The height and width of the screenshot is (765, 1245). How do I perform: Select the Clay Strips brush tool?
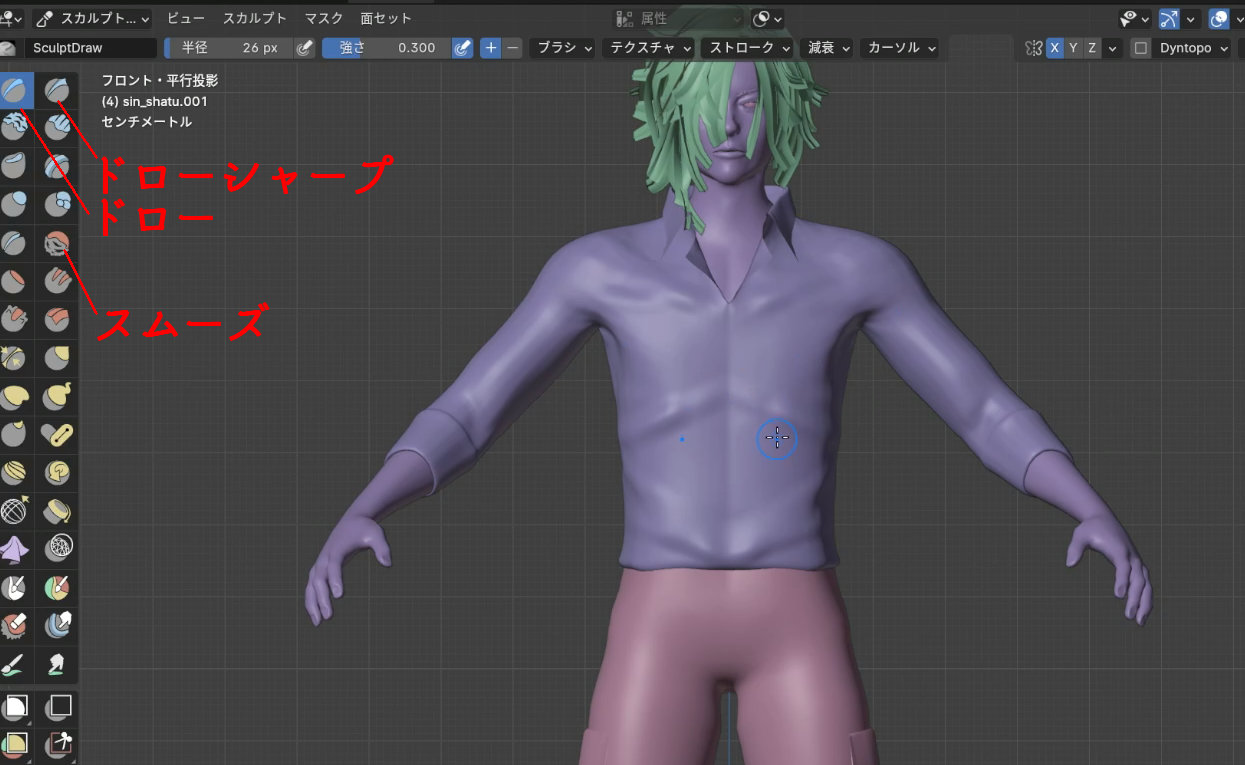click(x=56, y=127)
